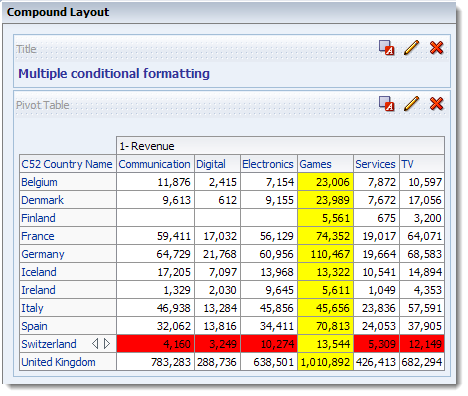
Task: Click yellow Games cell for Germany 110,467
Action: pos(325,254)
